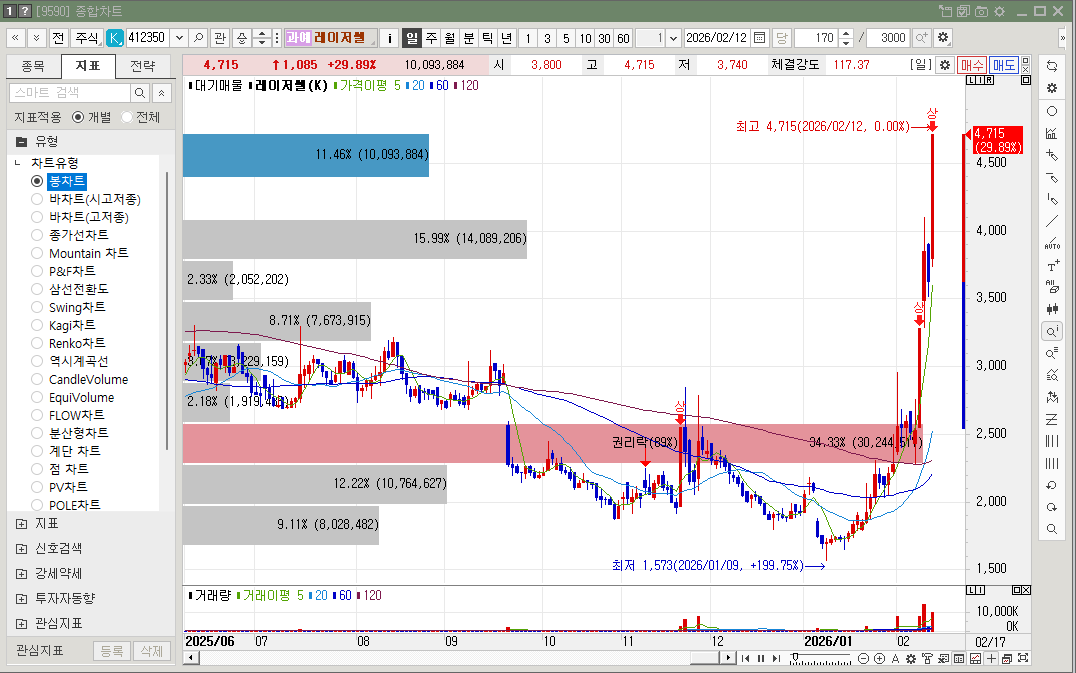Click the erase all drawings tool

click(x=1051, y=287)
